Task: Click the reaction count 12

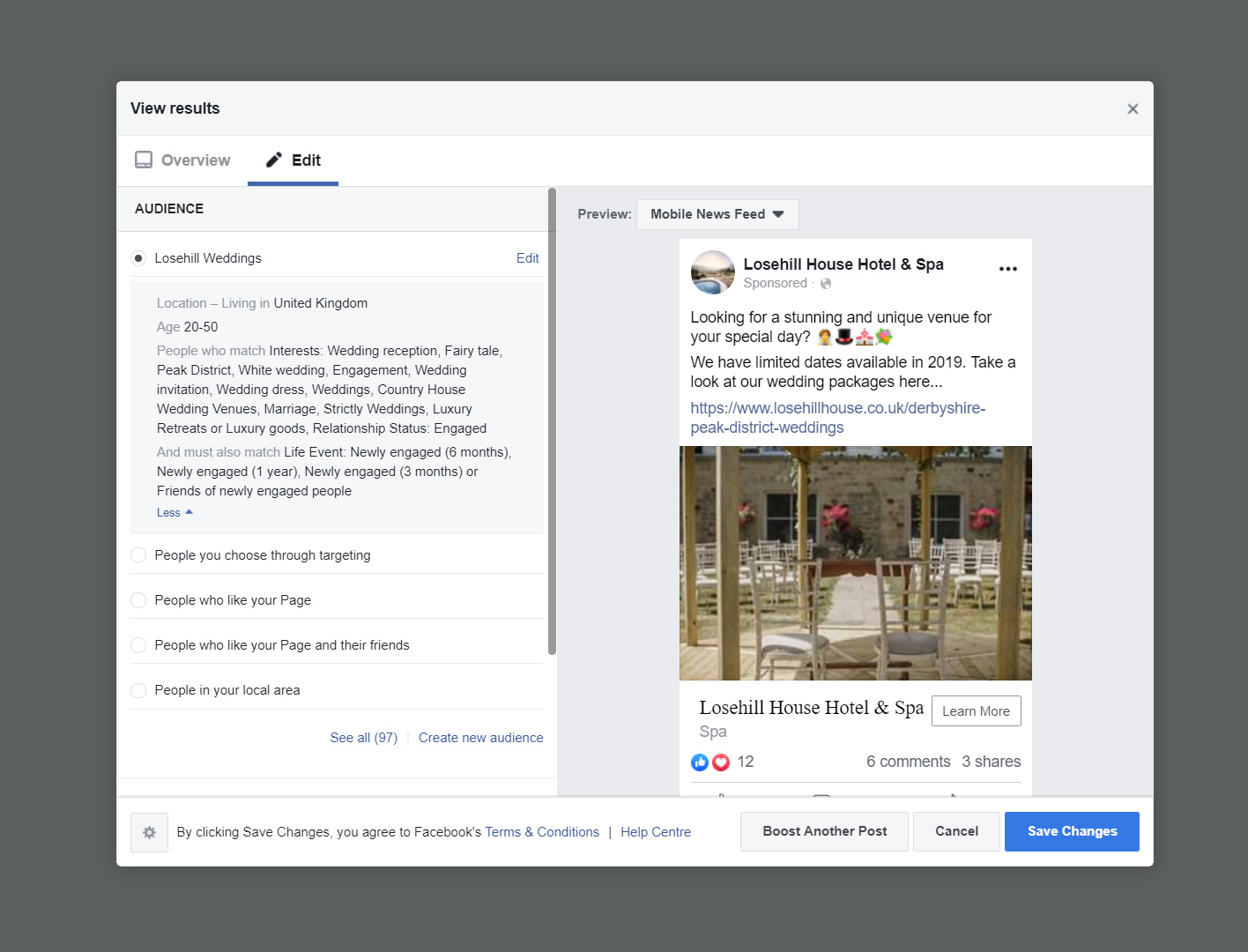Action: point(745,762)
